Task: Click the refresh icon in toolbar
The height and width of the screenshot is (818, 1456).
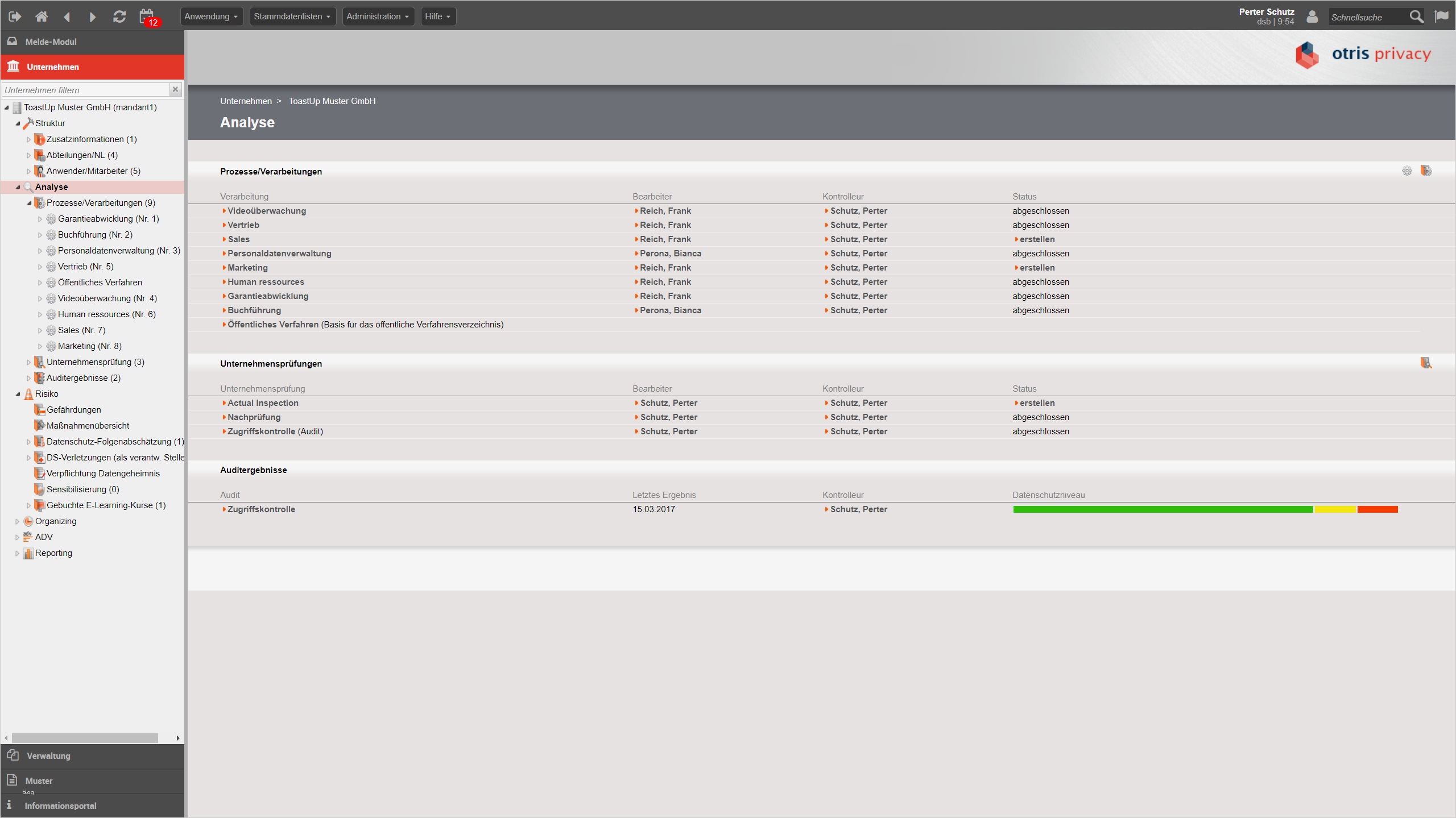Action: tap(119, 16)
